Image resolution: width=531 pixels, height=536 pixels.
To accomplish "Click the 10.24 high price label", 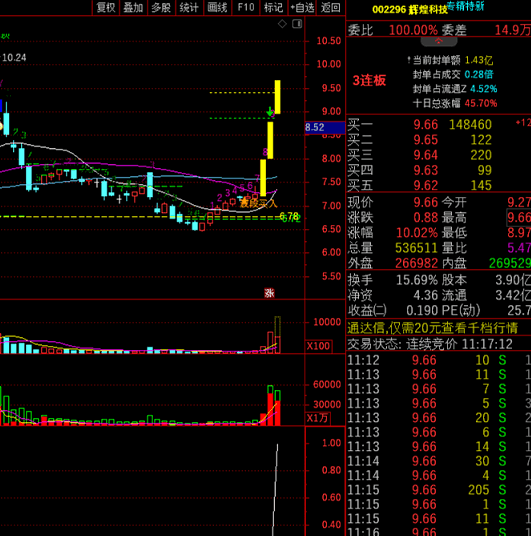I will [x=14, y=57].
